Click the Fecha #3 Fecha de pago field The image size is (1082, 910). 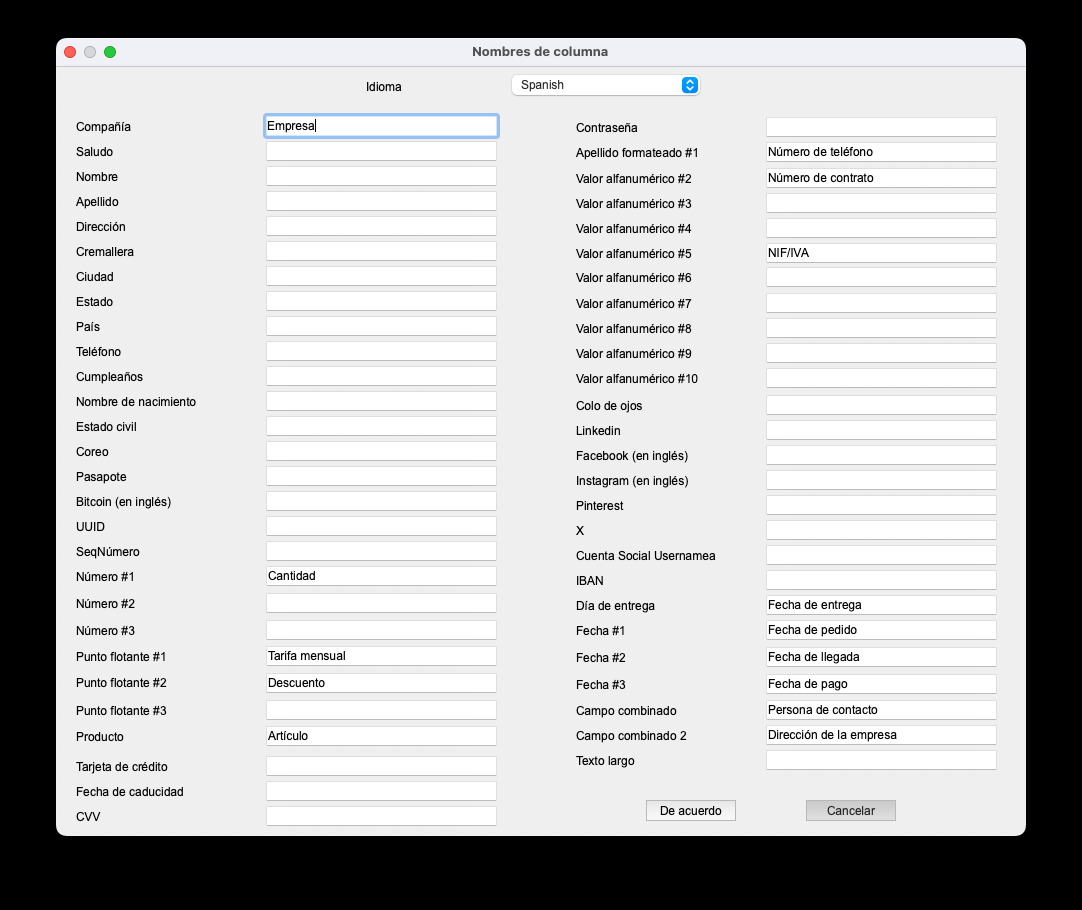[x=881, y=684]
